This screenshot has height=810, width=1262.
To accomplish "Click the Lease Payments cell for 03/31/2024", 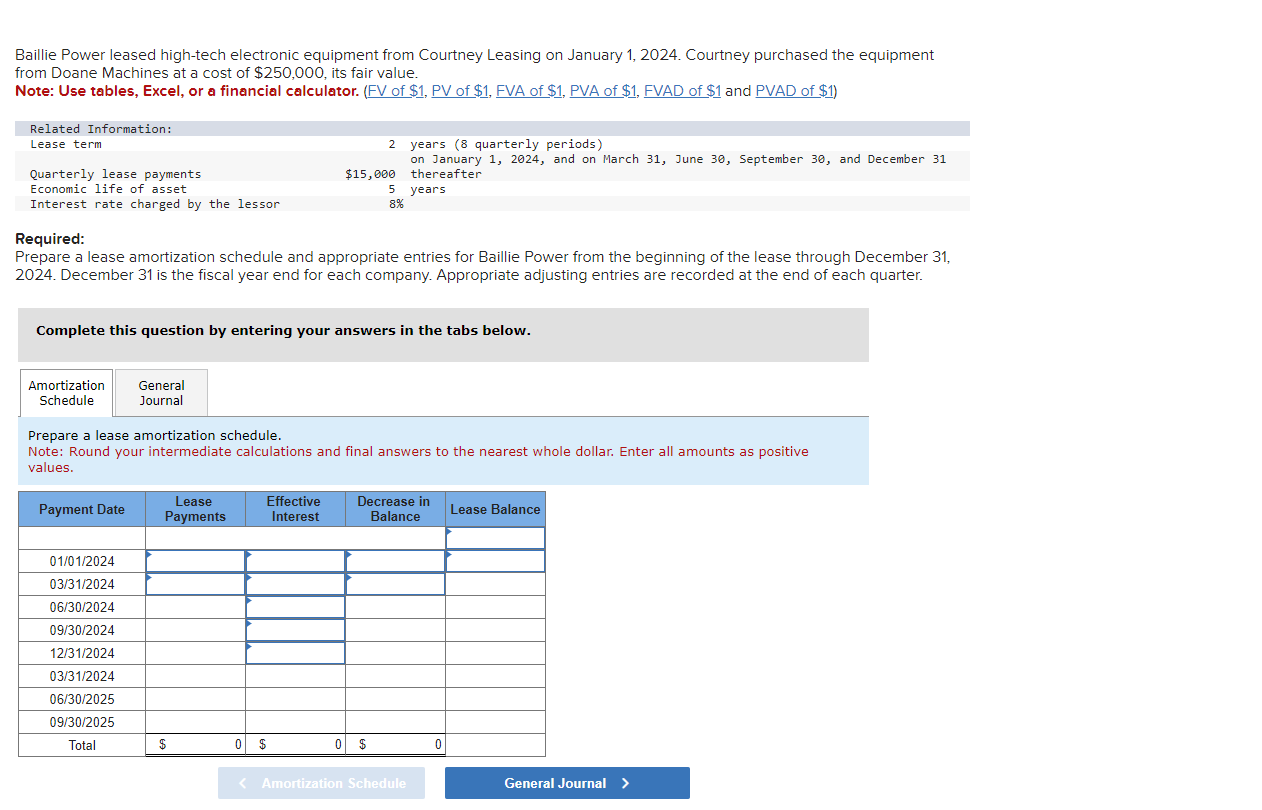I will pyautogui.click(x=195, y=584).
